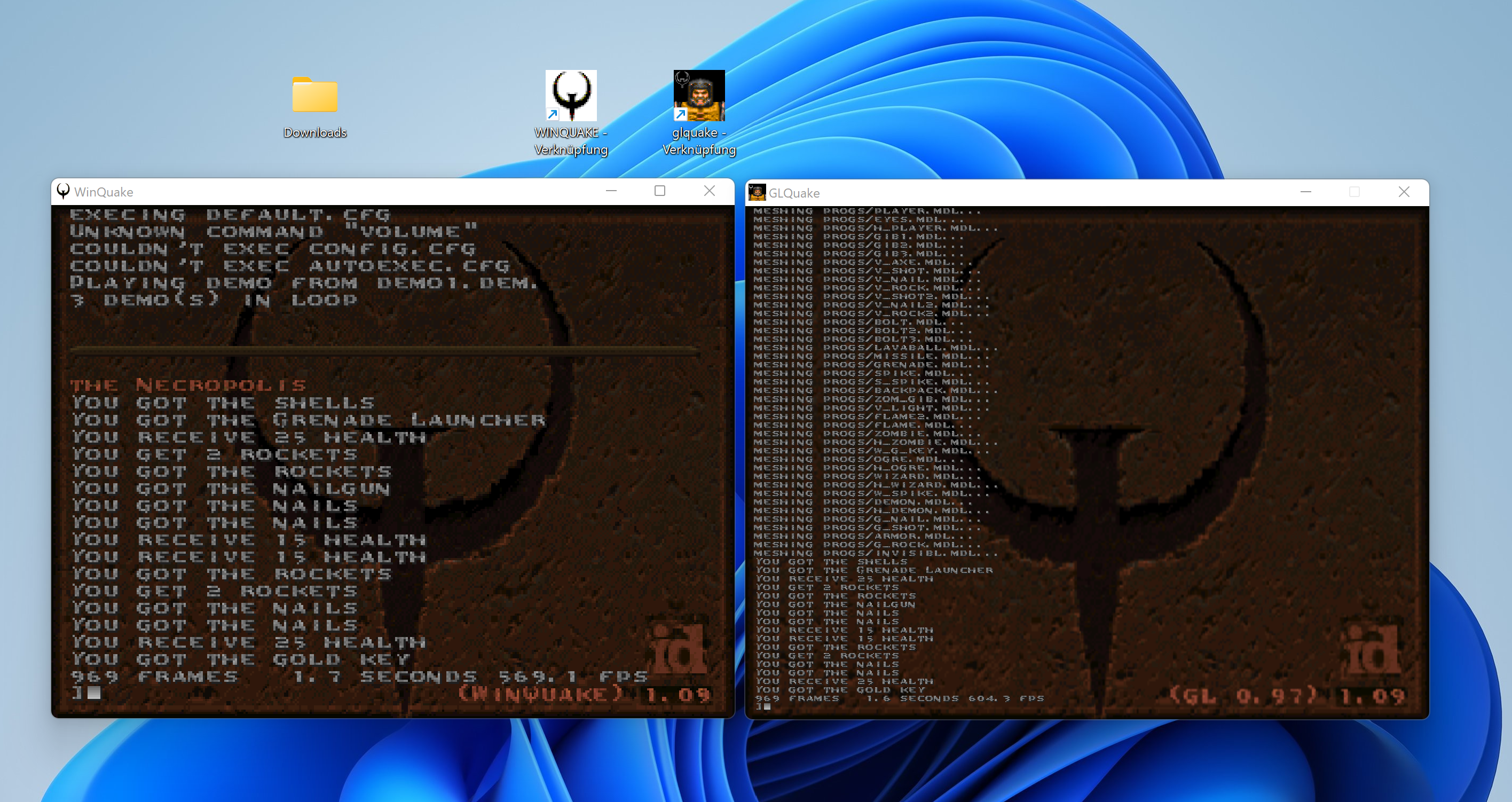Viewport: 1512px width, 802px height.
Task: Select the glquake shortcut icon on desktop
Action: click(x=698, y=96)
